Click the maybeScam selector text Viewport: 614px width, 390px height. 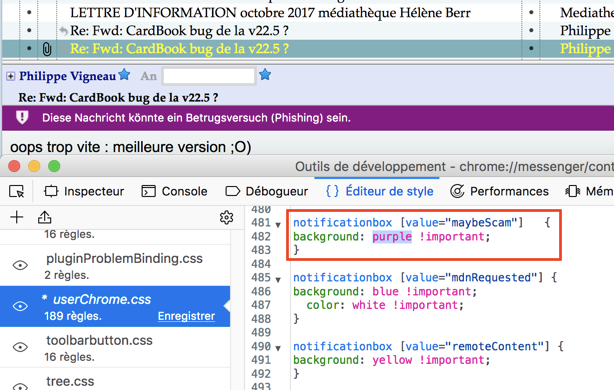point(408,223)
